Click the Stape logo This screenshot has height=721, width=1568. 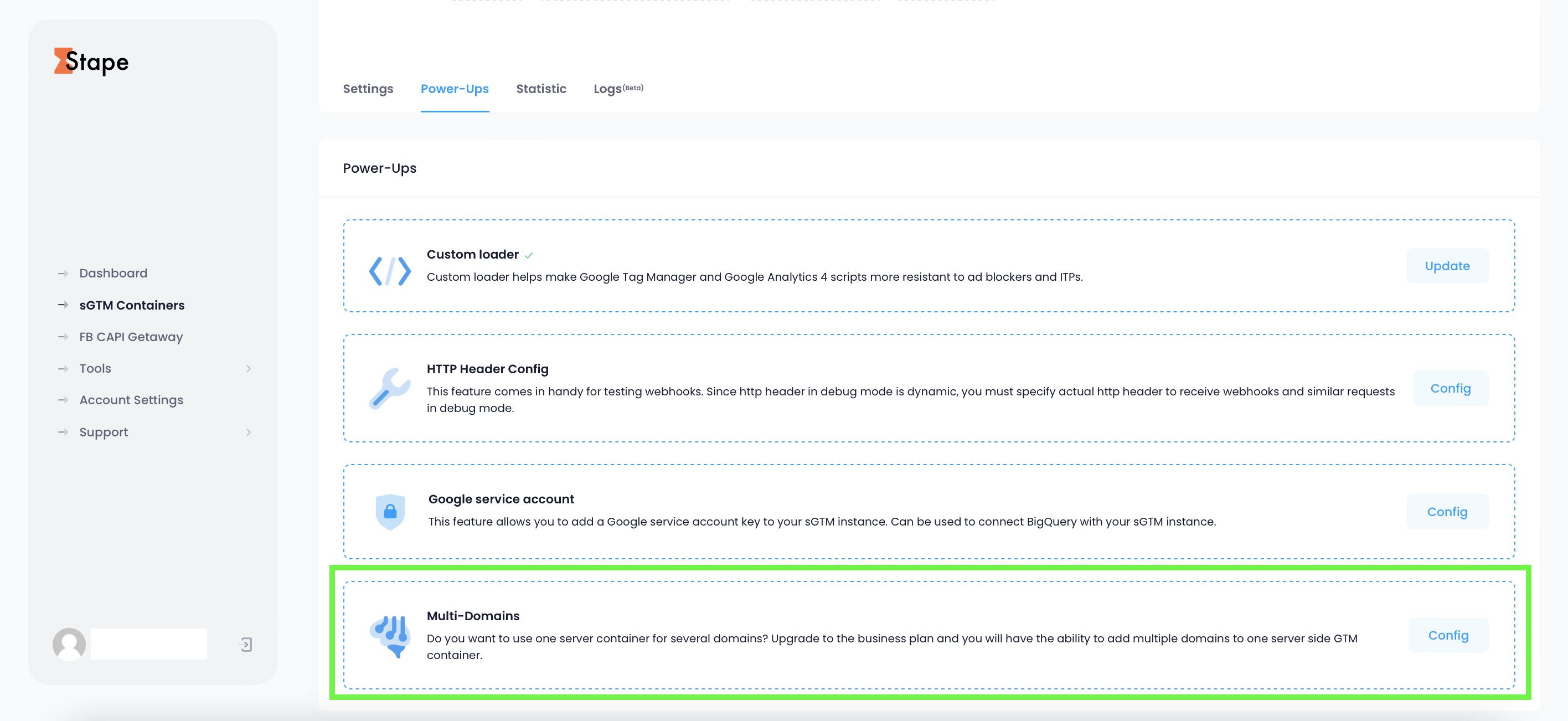click(91, 61)
